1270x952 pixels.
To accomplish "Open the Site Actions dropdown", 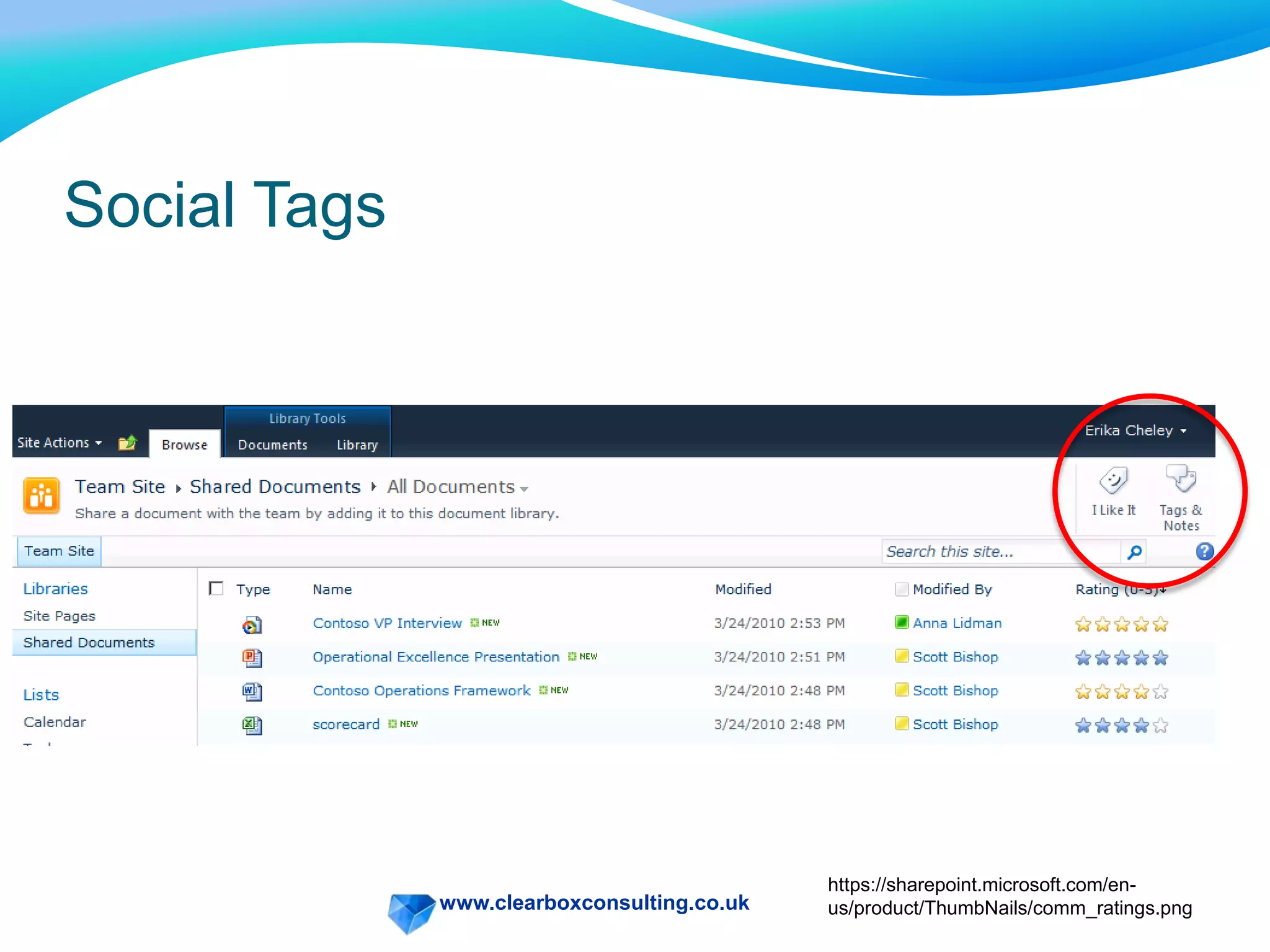I will pos(60,443).
